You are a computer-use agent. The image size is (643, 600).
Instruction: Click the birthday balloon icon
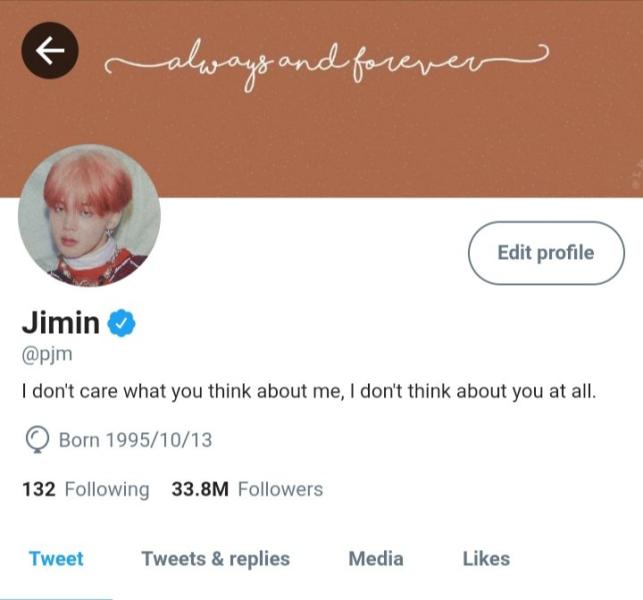37,440
